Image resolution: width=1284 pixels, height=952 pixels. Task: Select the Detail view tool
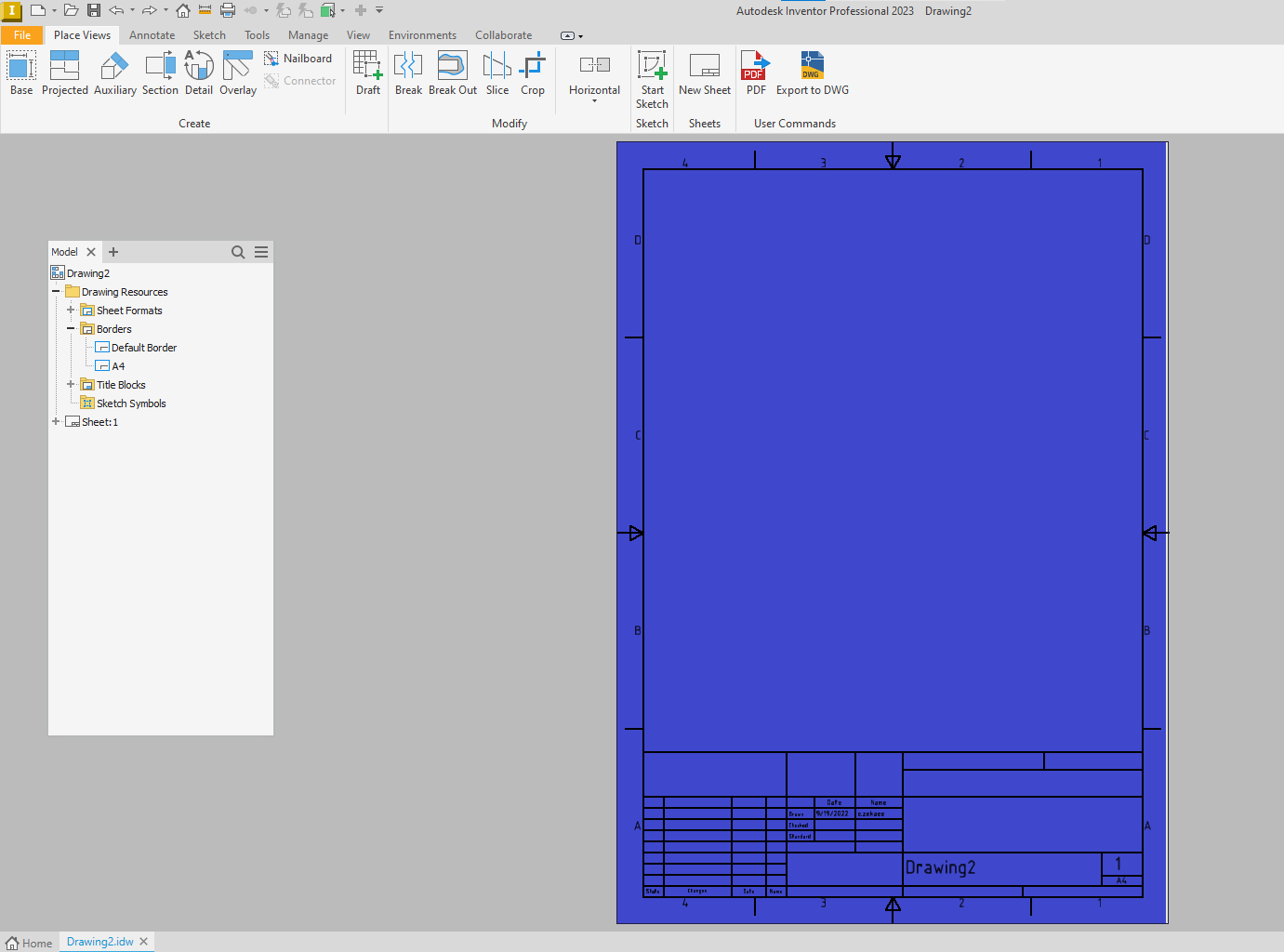click(199, 73)
